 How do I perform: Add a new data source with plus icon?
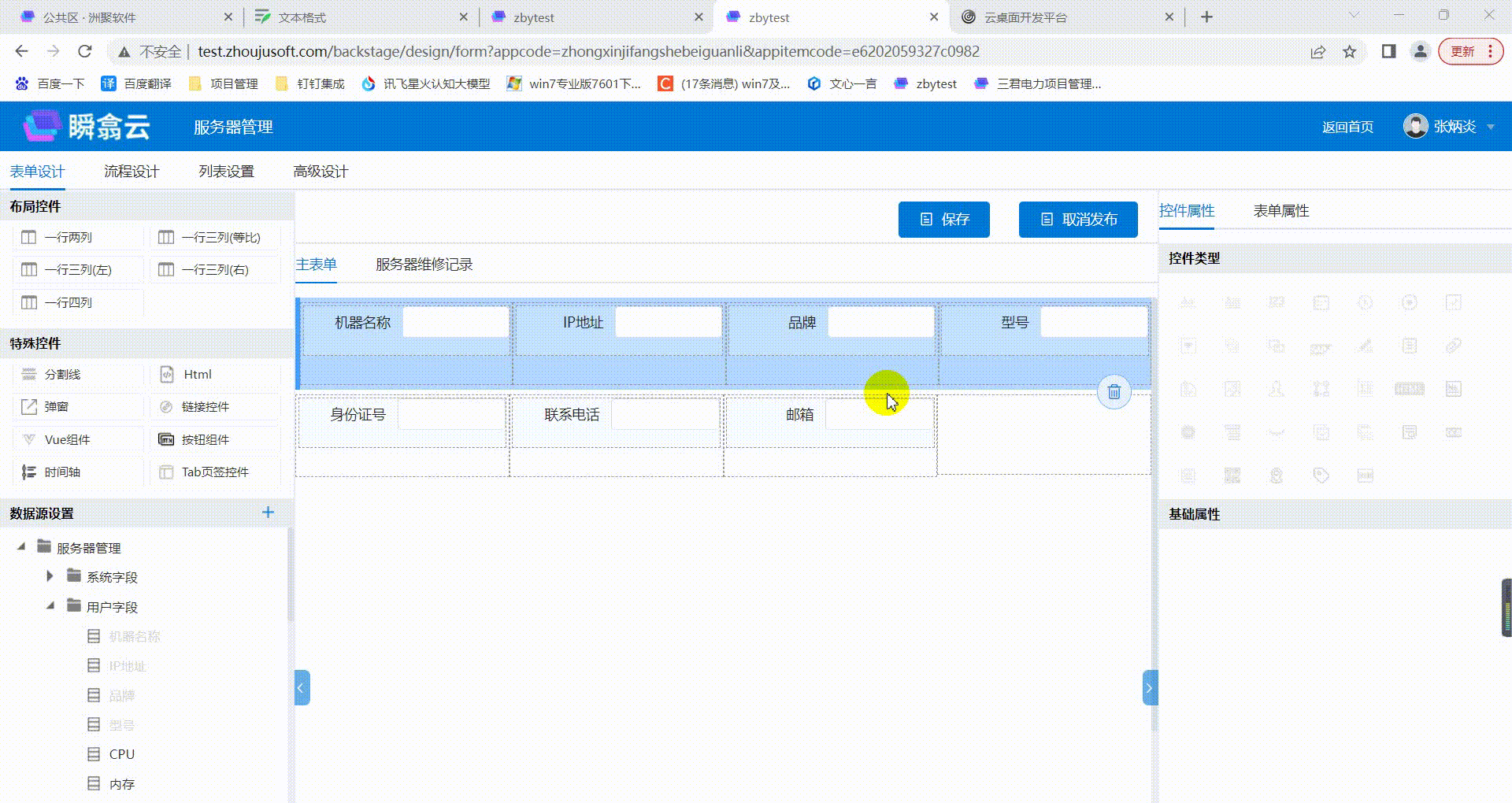(x=268, y=513)
